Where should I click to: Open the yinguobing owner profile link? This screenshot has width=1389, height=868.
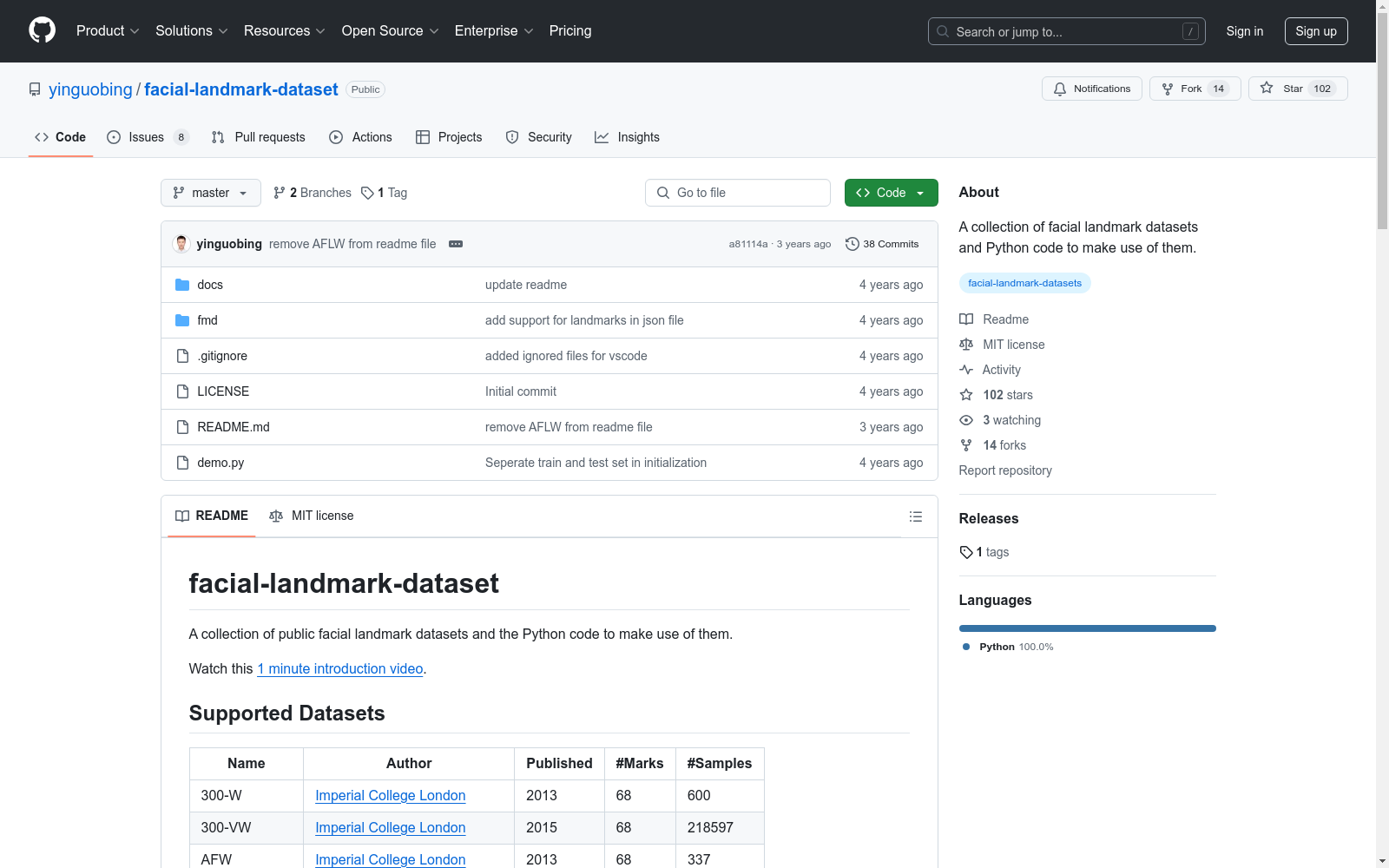(x=90, y=89)
